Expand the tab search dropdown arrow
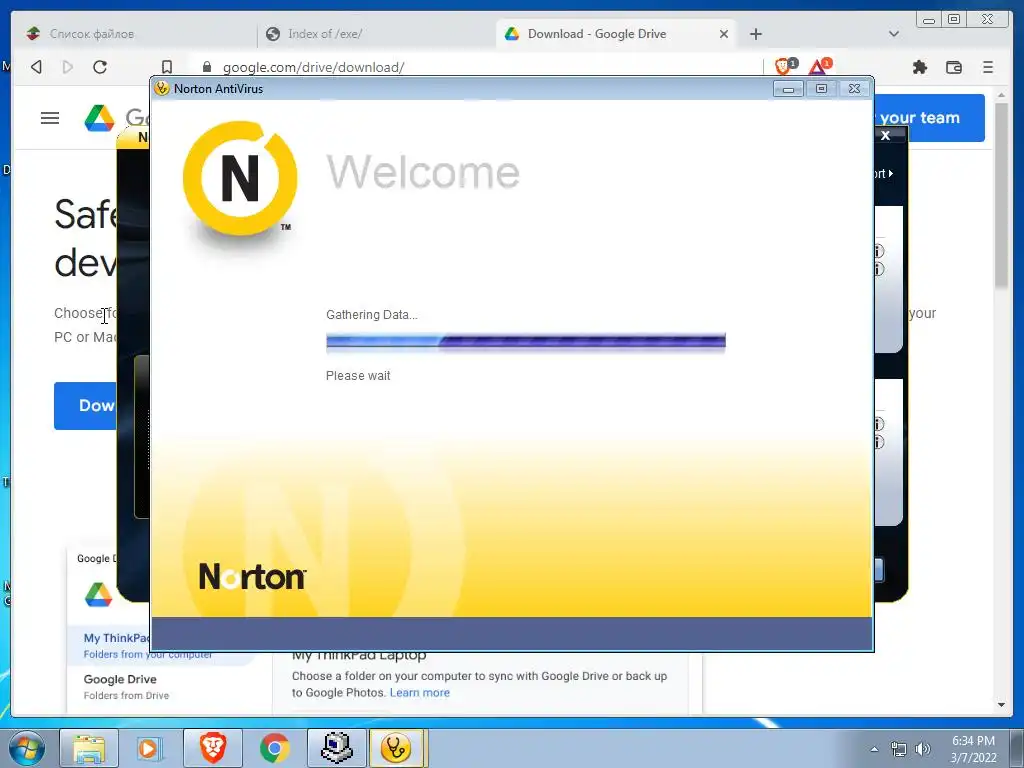The image size is (1024, 768). [x=894, y=34]
